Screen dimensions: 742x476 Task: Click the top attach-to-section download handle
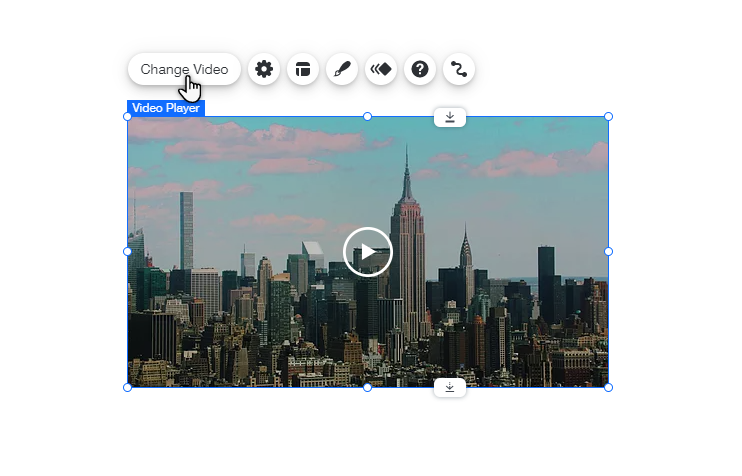(x=450, y=117)
